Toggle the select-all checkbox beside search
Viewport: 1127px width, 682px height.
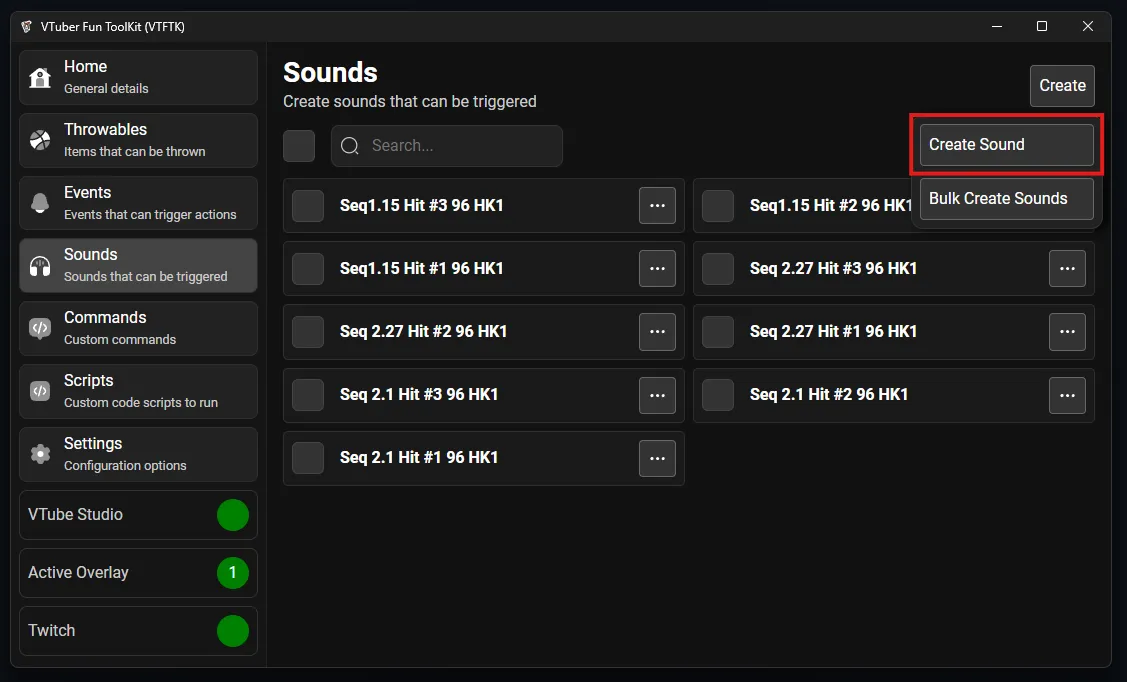point(299,146)
